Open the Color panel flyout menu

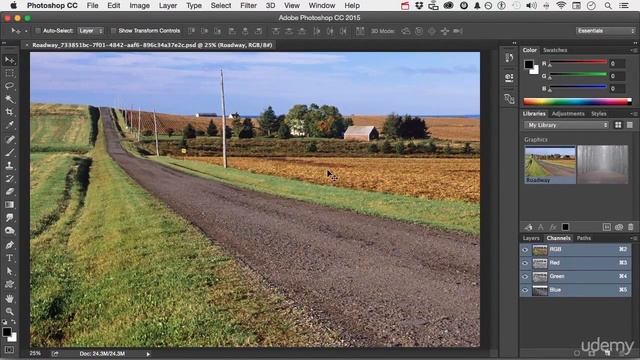[633, 50]
